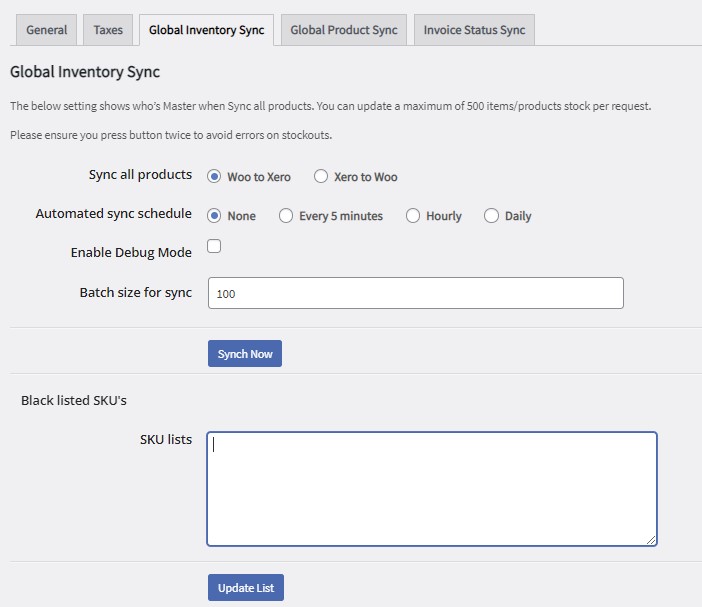Enable Debug Mode checkbox

coord(214,246)
